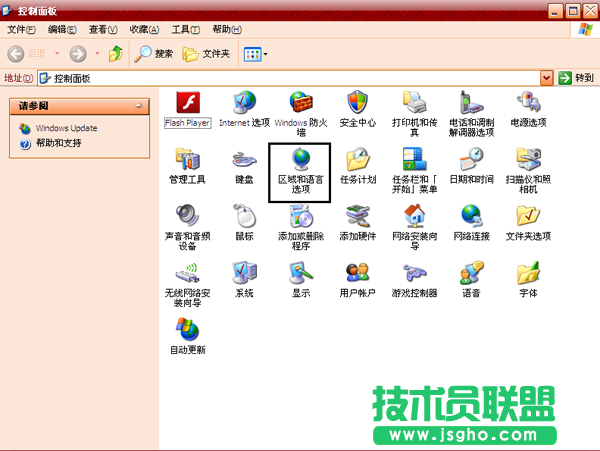Open the 帮助(H) menu

227,29
